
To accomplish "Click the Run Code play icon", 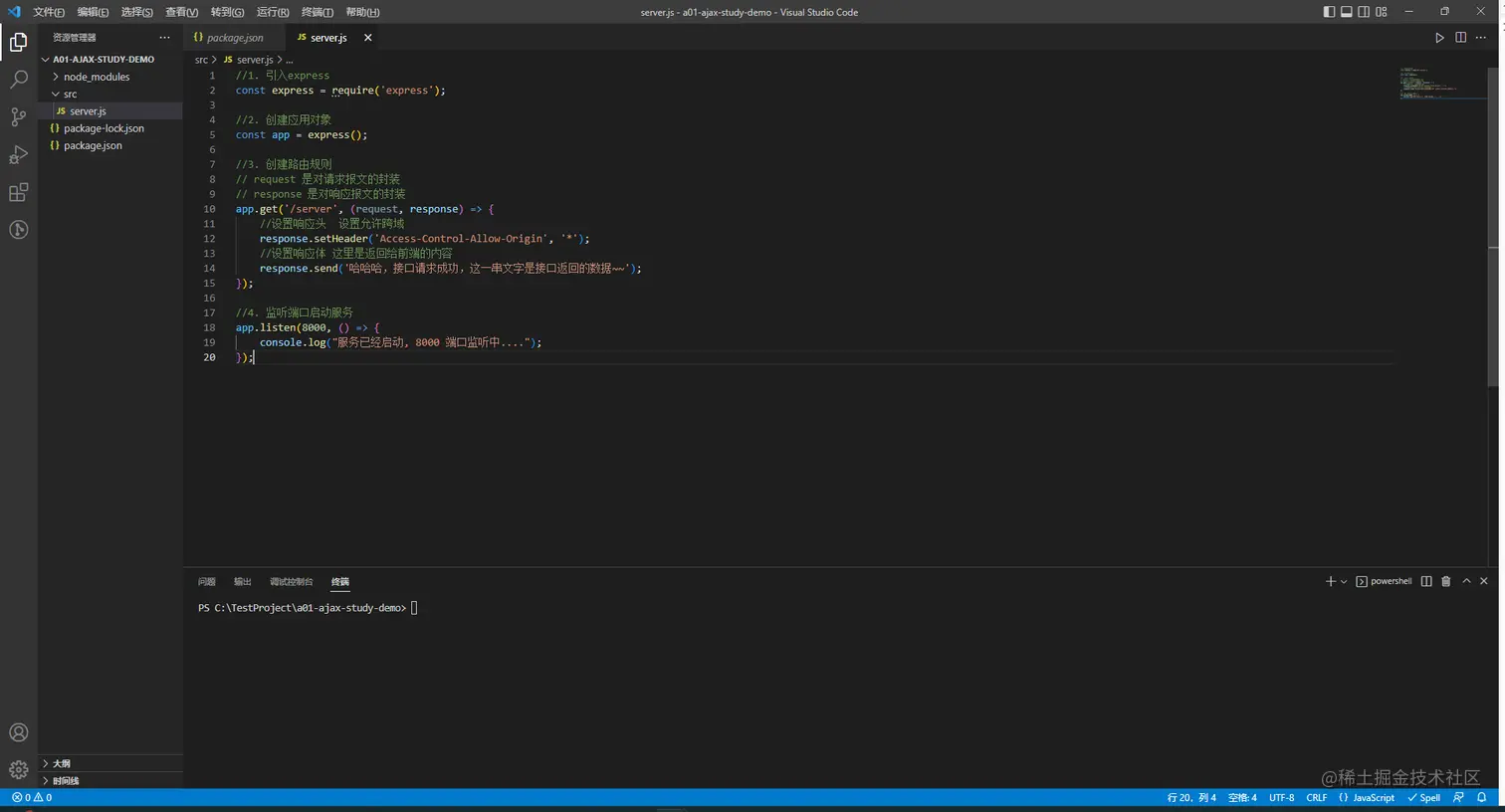I will pyautogui.click(x=1439, y=38).
